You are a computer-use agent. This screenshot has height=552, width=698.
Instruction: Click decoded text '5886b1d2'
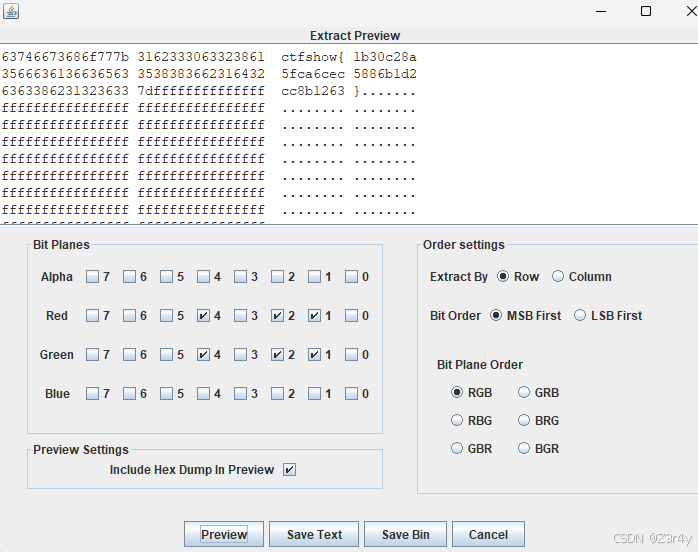click(x=385, y=74)
